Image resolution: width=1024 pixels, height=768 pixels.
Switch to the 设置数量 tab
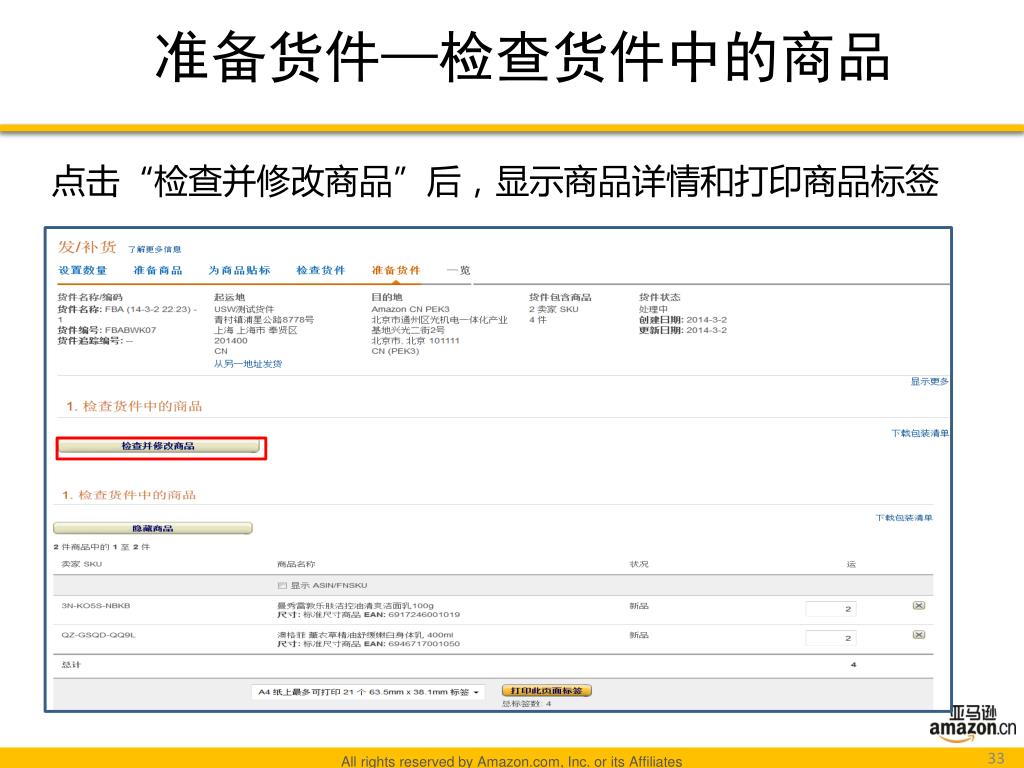pos(82,270)
